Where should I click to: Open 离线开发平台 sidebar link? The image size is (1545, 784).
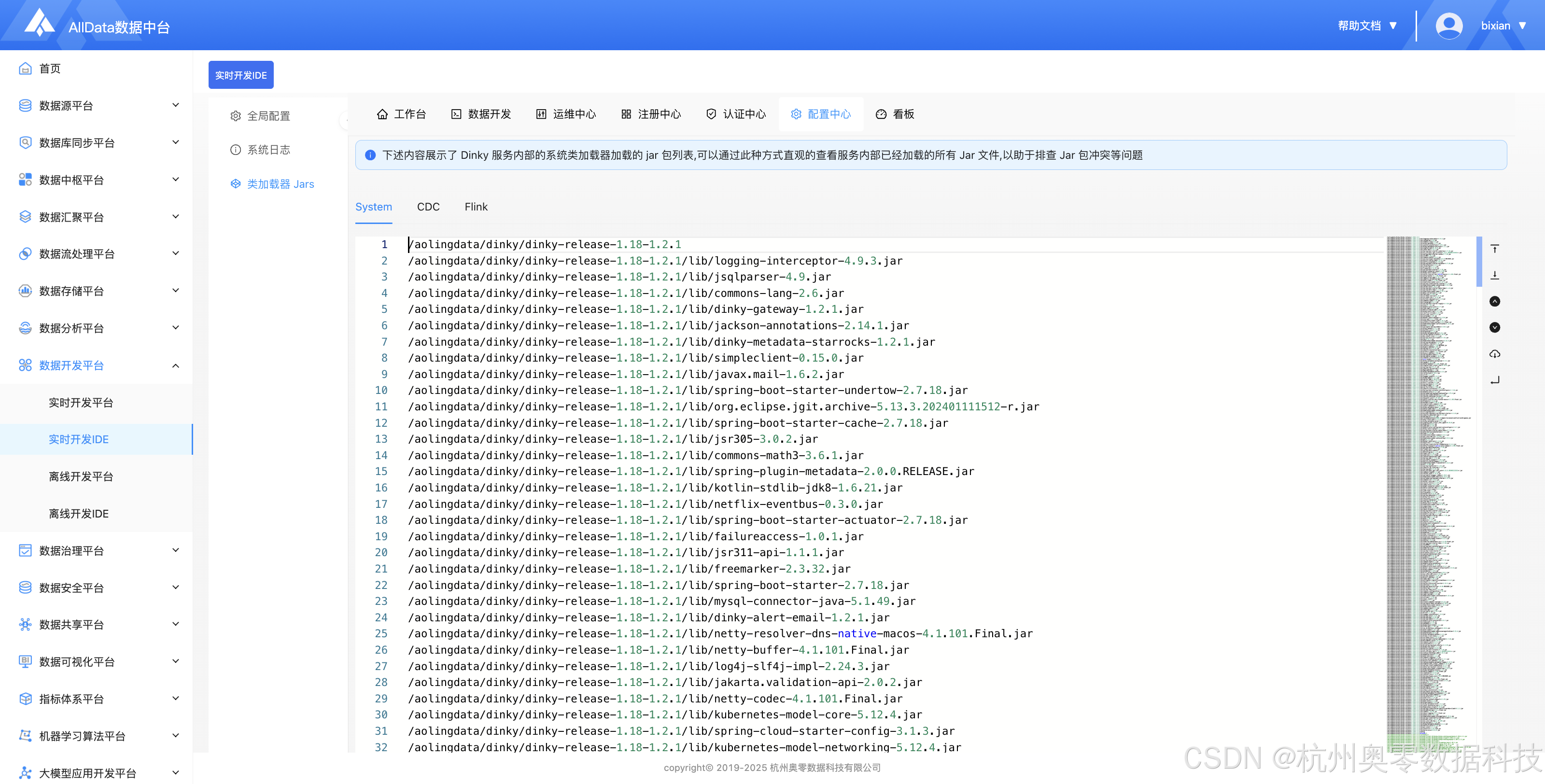pyautogui.click(x=80, y=476)
